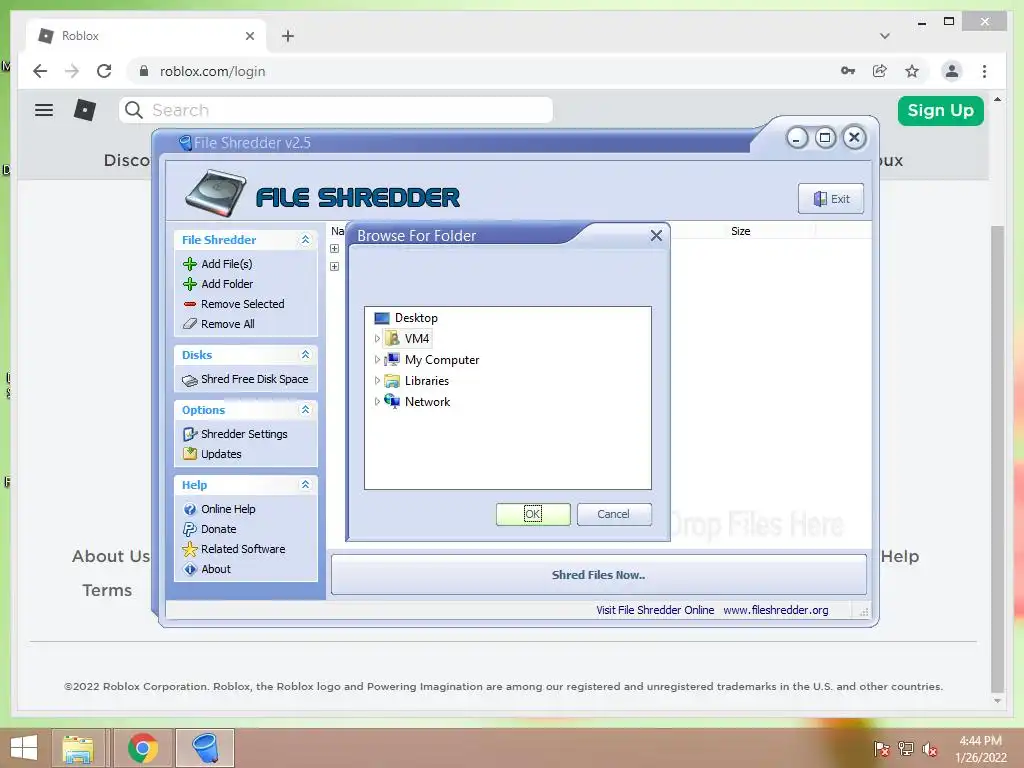
Task: Close the Browse For Folder dialog
Action: click(x=656, y=236)
